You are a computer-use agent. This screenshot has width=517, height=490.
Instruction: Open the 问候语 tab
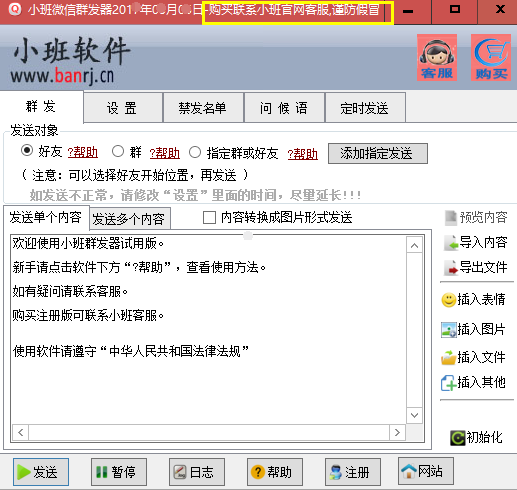point(284,108)
